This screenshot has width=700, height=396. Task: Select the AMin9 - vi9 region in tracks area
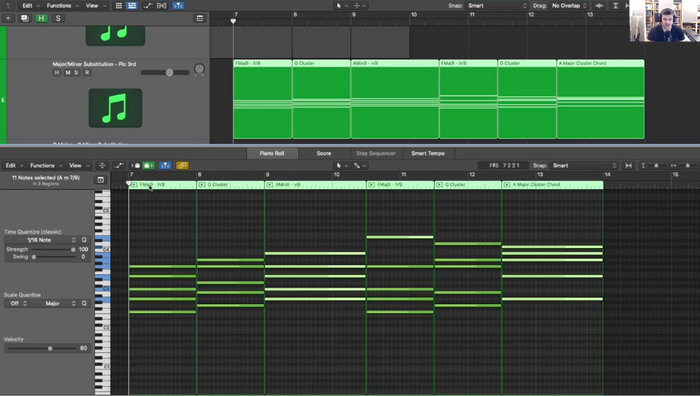tap(395, 99)
